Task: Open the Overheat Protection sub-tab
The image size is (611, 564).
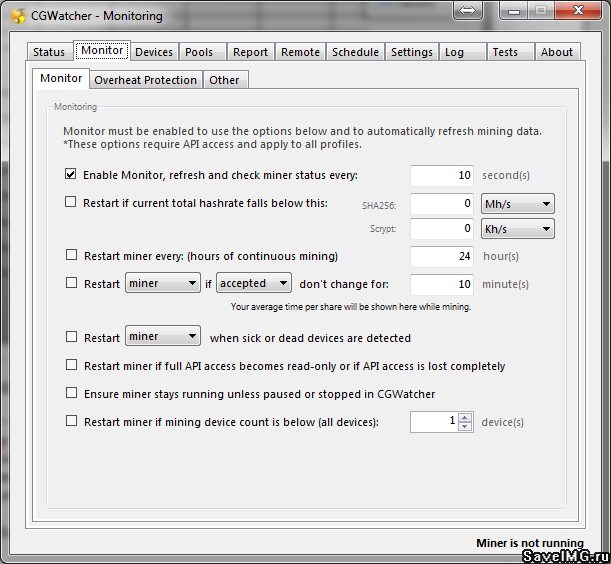Action: pos(145,80)
